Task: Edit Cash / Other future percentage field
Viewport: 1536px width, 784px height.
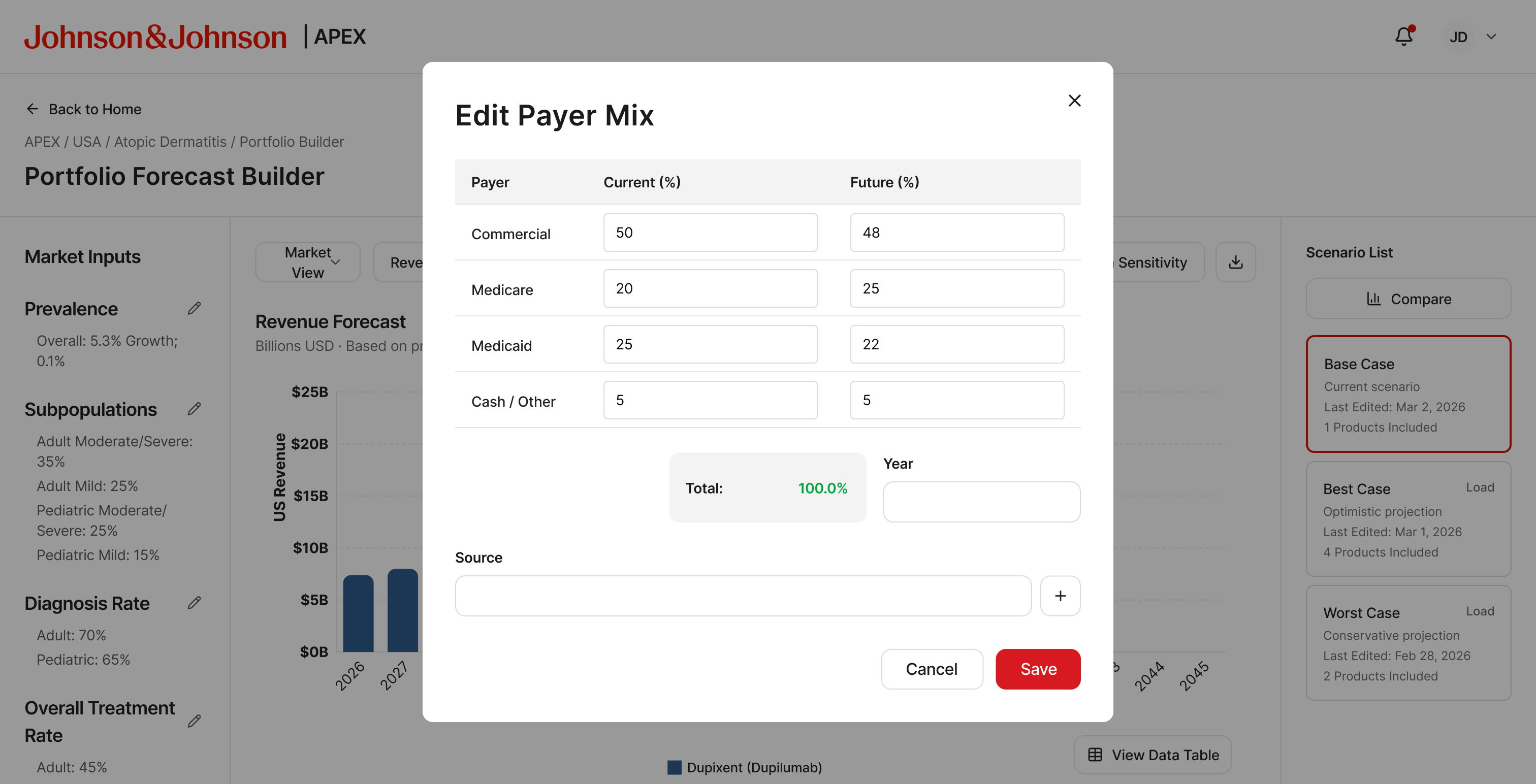Action: pos(957,400)
